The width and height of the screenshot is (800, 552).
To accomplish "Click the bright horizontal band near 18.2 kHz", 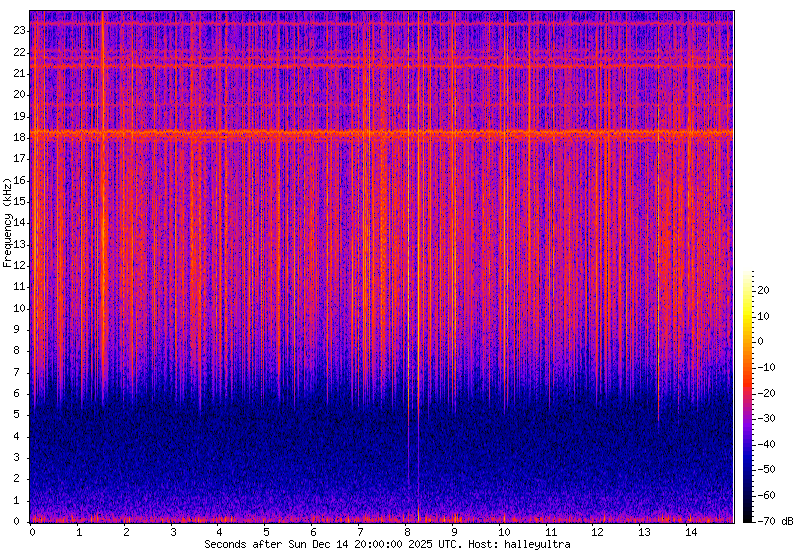I will click(380, 132).
